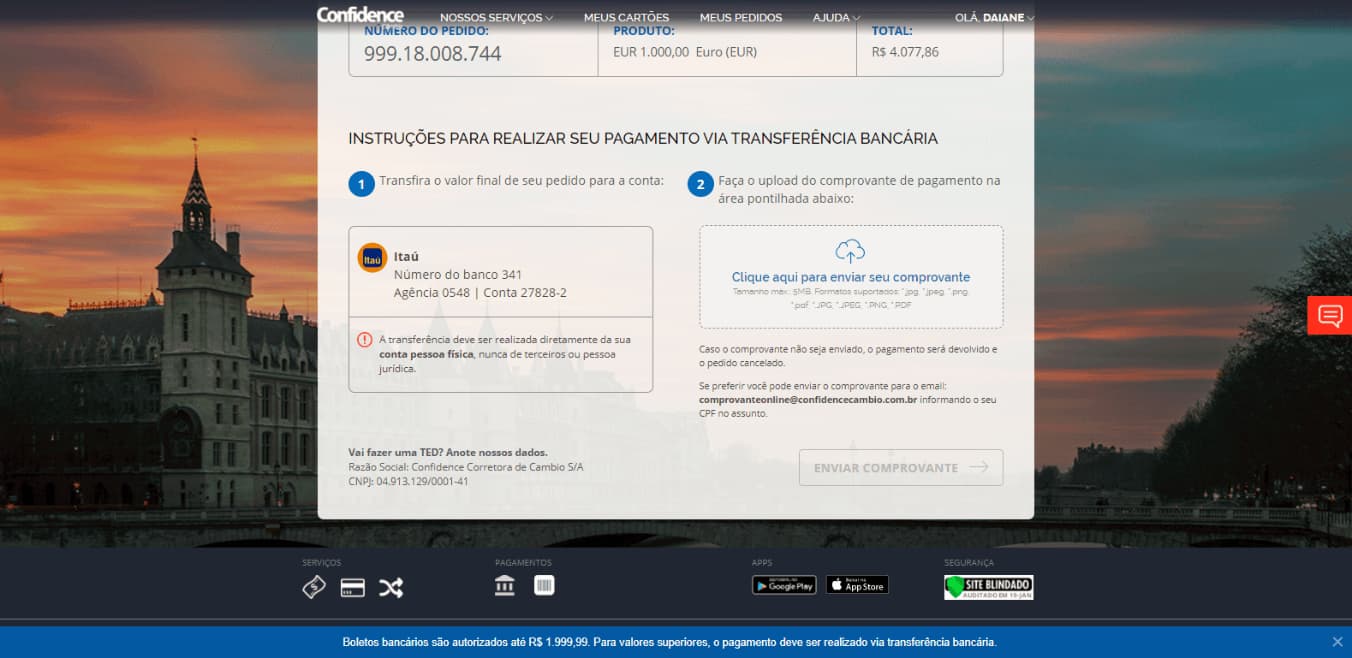This screenshot has width=1352, height=658.
Task: Click 'Clique aqui para enviar seu comprovante'
Action: click(850, 277)
